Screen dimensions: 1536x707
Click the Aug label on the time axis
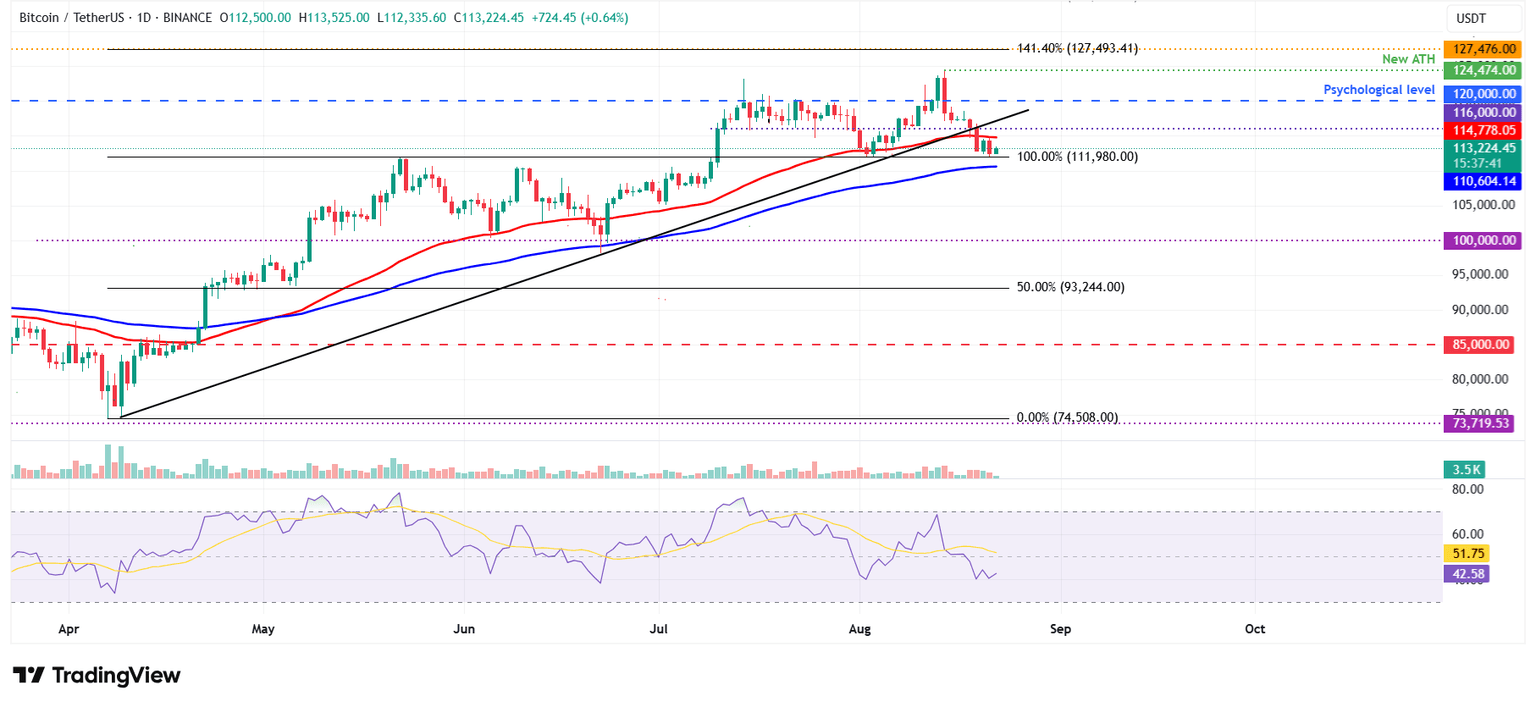click(860, 629)
